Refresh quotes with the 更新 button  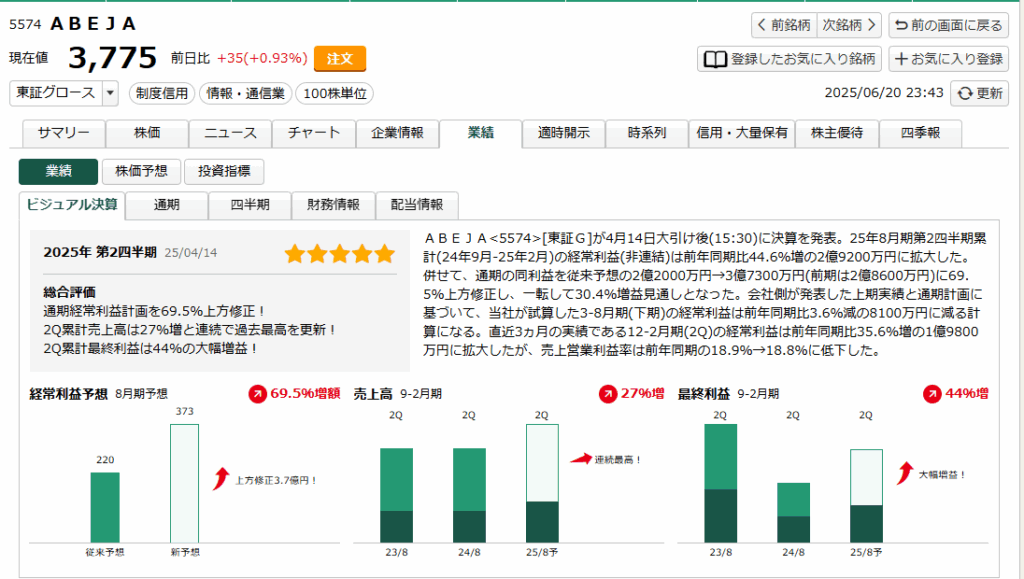coord(980,93)
